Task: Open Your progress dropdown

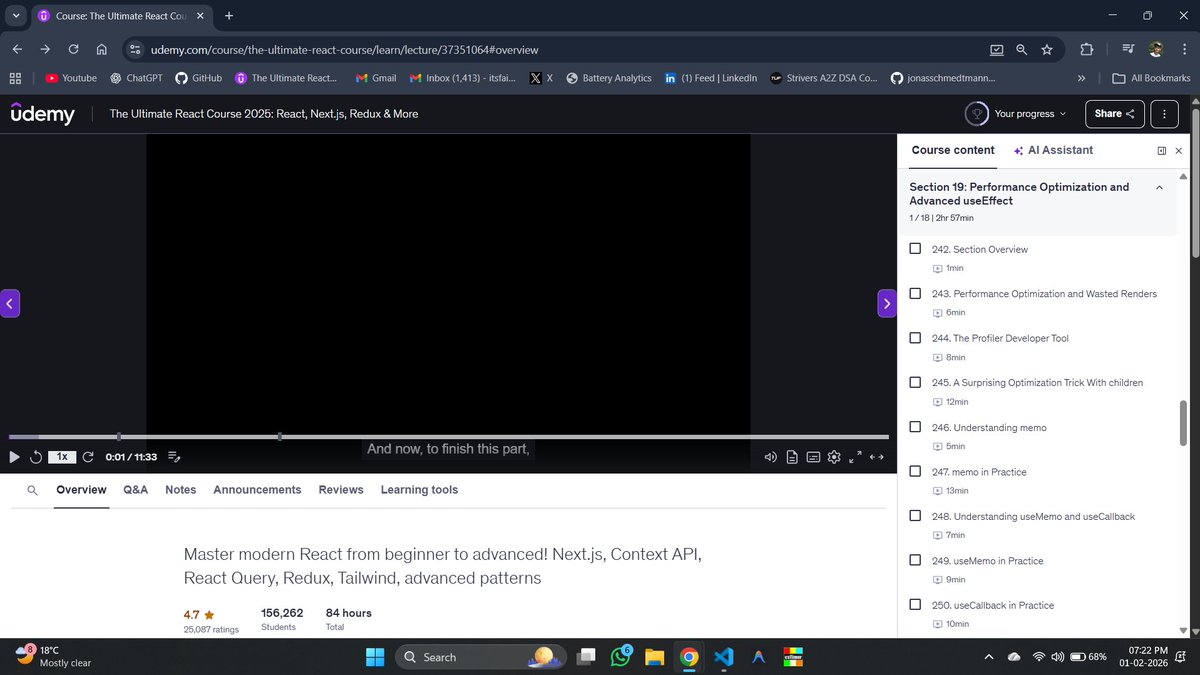Action: [1017, 114]
